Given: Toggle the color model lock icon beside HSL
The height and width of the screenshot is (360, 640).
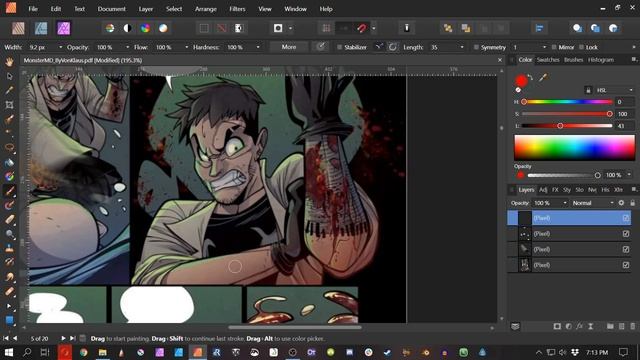Looking at the screenshot, I should [588, 90].
